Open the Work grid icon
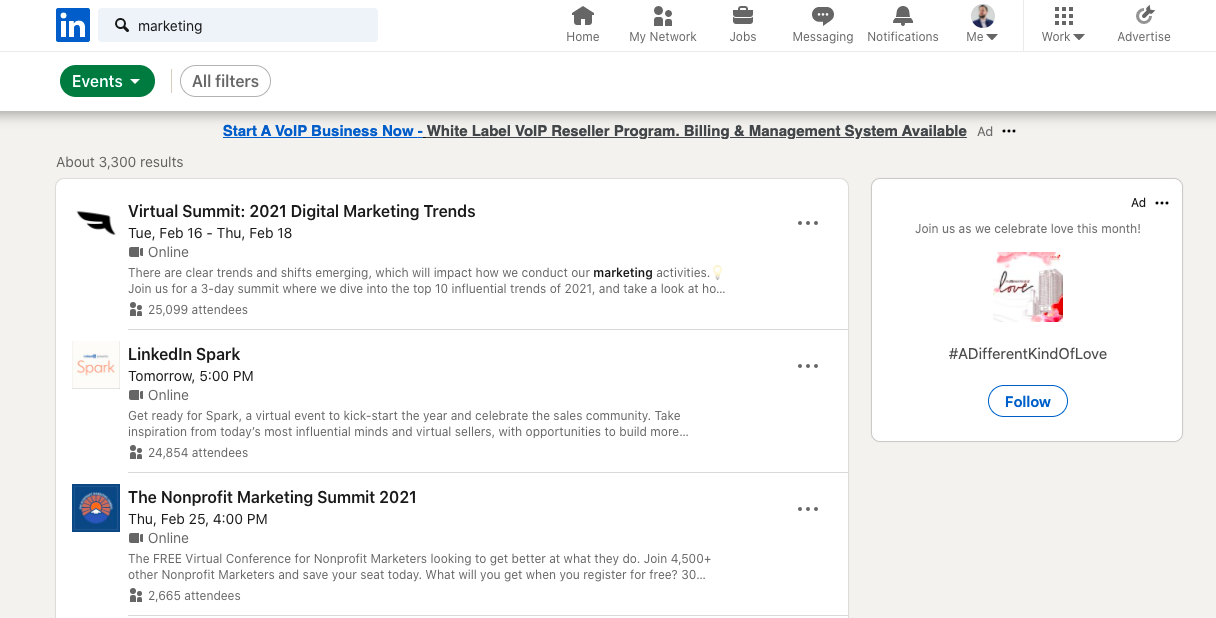 pyautogui.click(x=1062, y=16)
